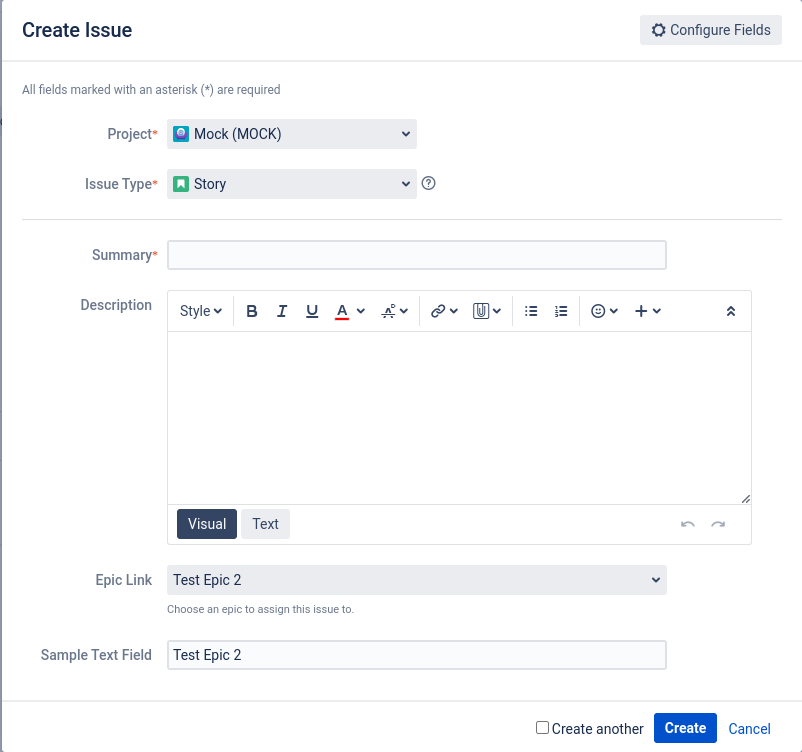Click the description editor resize handle
802x752 pixels.
746,499
